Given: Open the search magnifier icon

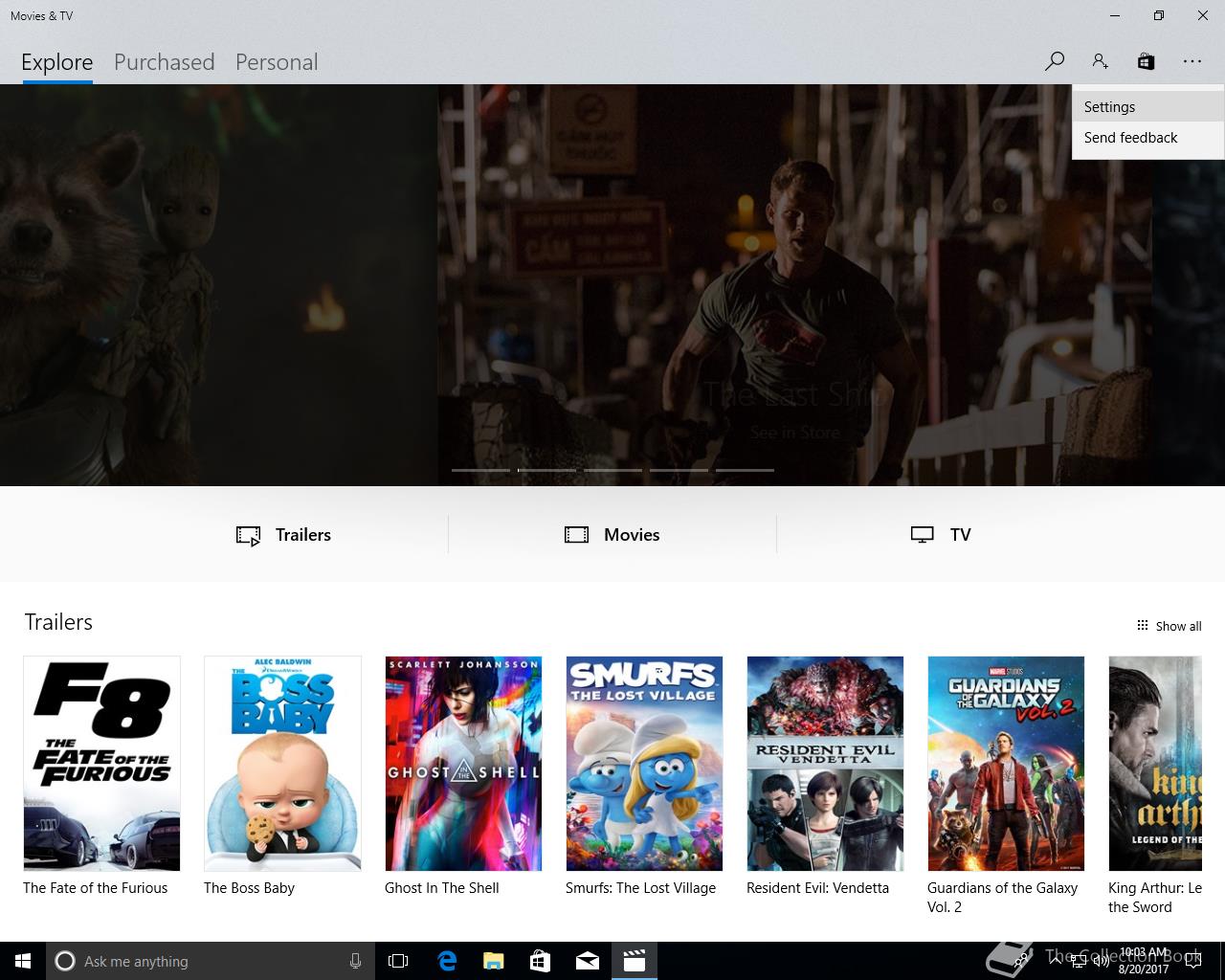Looking at the screenshot, I should pos(1054,61).
